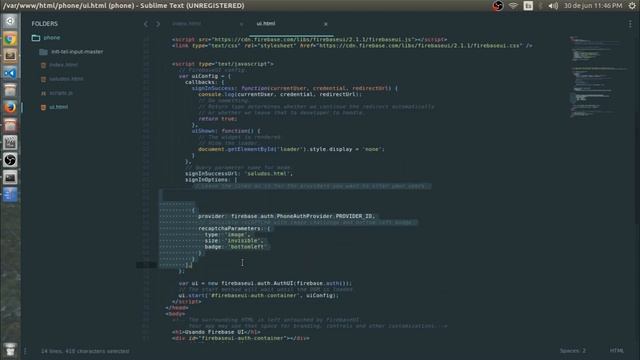Viewport: 640px width, 360px height.
Task: Open the Wi-Fi network indicator menu
Action: click(x=513, y=6)
